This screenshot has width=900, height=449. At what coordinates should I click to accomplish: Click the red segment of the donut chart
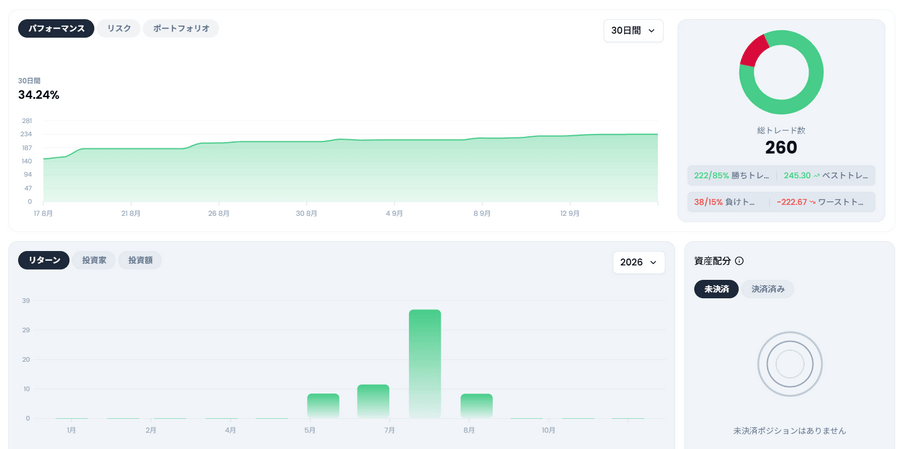[752, 51]
